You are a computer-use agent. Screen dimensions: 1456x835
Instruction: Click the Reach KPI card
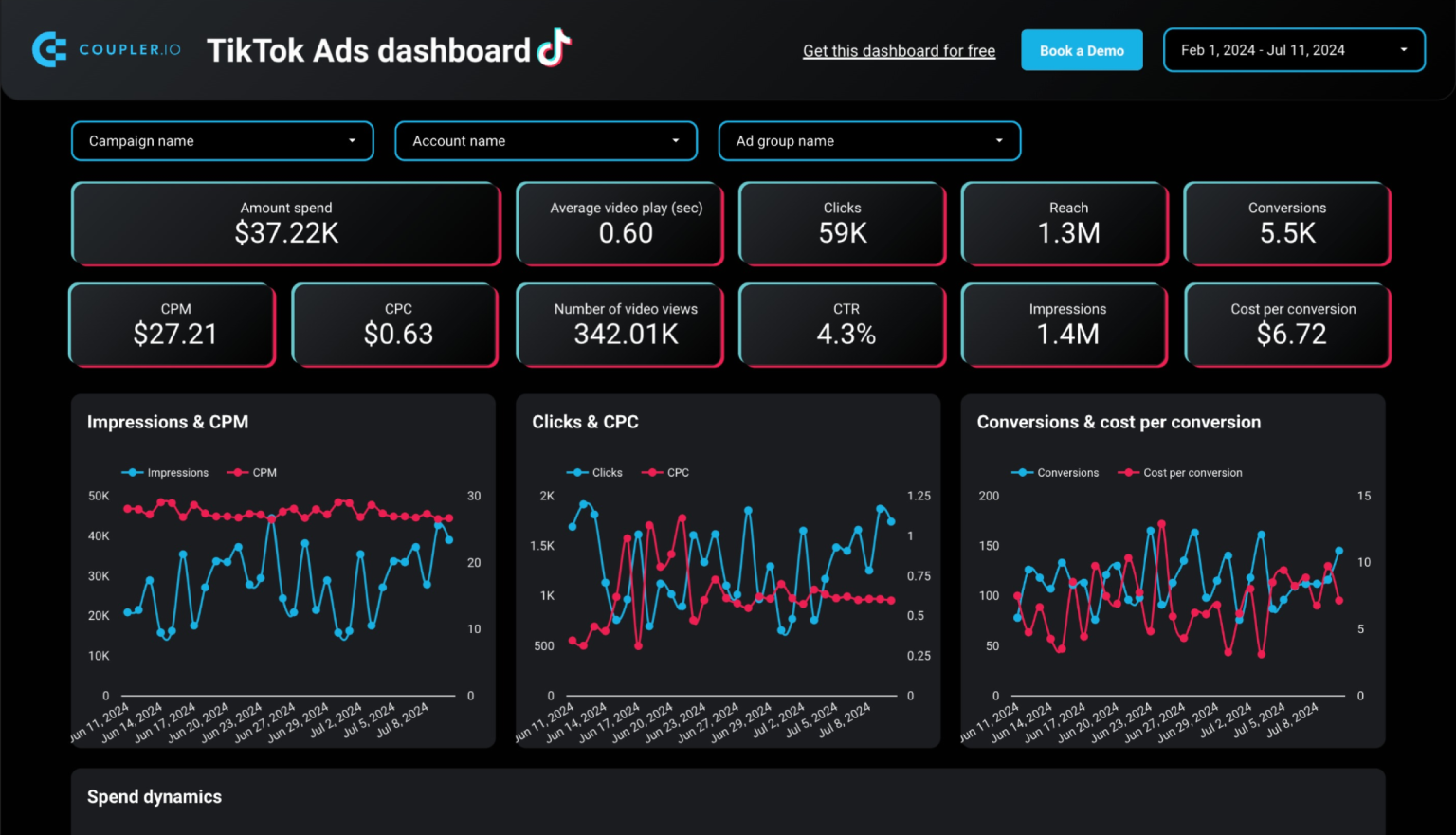[x=1065, y=224]
